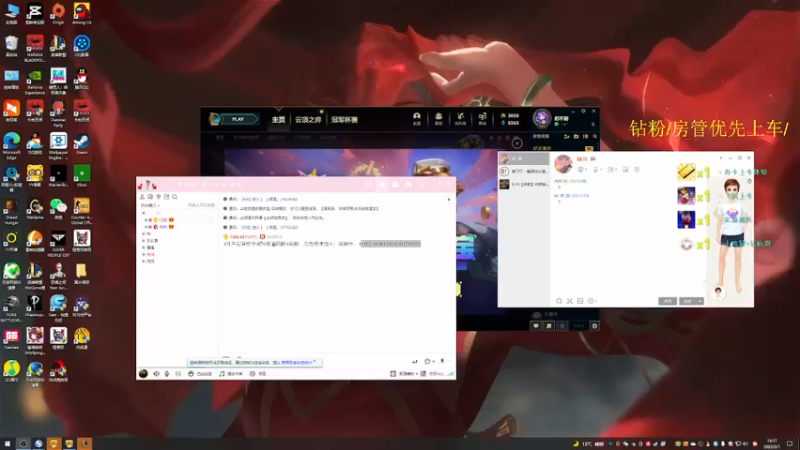This screenshot has width=800, height=450.
Task: Open the notification center on taskbar
Action: [790, 443]
